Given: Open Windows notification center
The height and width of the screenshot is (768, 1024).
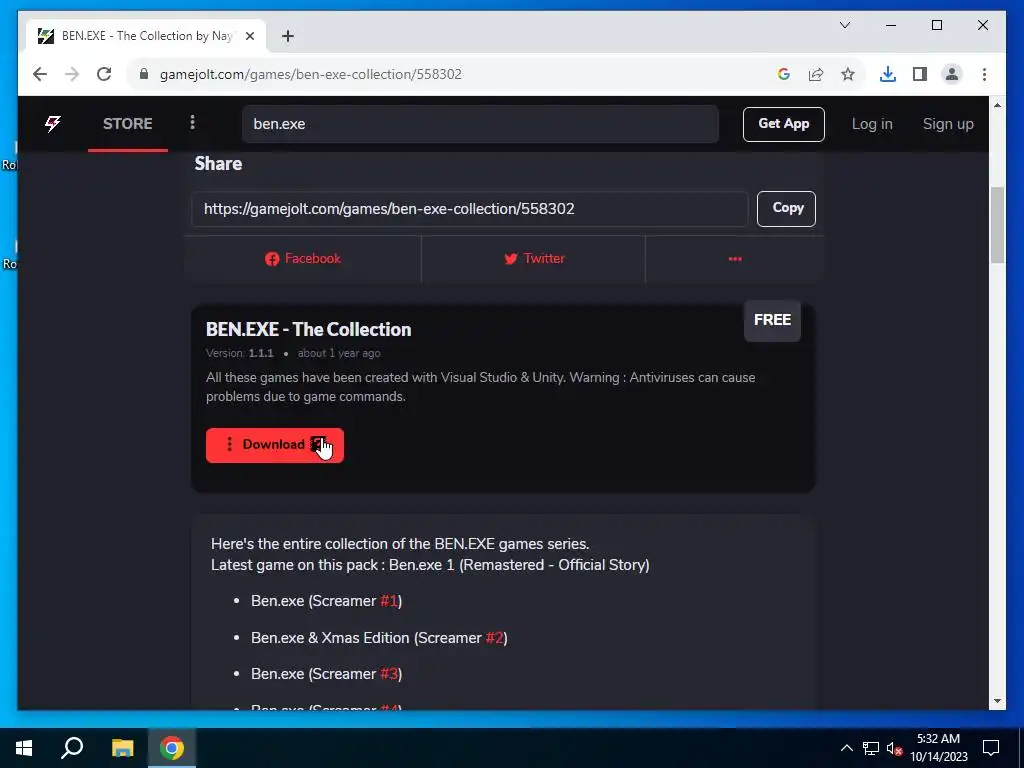Looking at the screenshot, I should click(991, 748).
